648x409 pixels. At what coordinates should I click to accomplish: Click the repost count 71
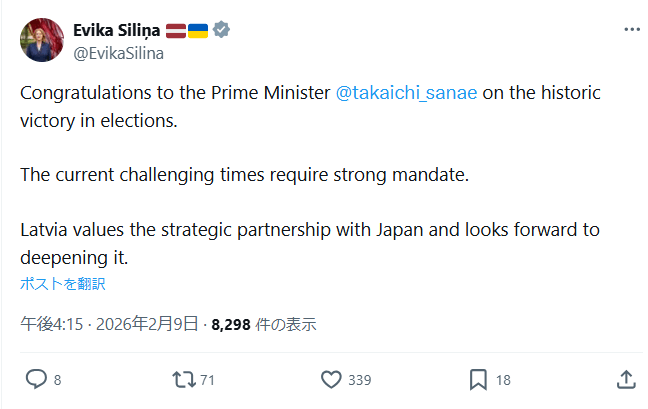click(208, 380)
